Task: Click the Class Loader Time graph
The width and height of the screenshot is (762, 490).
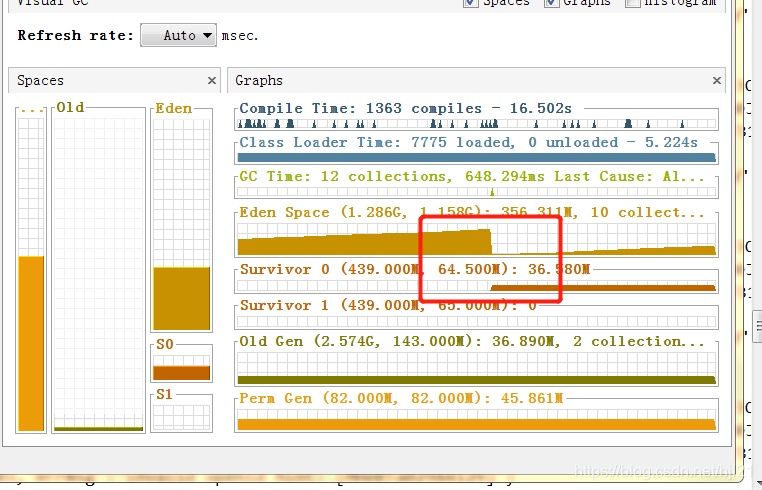Action: point(476,158)
